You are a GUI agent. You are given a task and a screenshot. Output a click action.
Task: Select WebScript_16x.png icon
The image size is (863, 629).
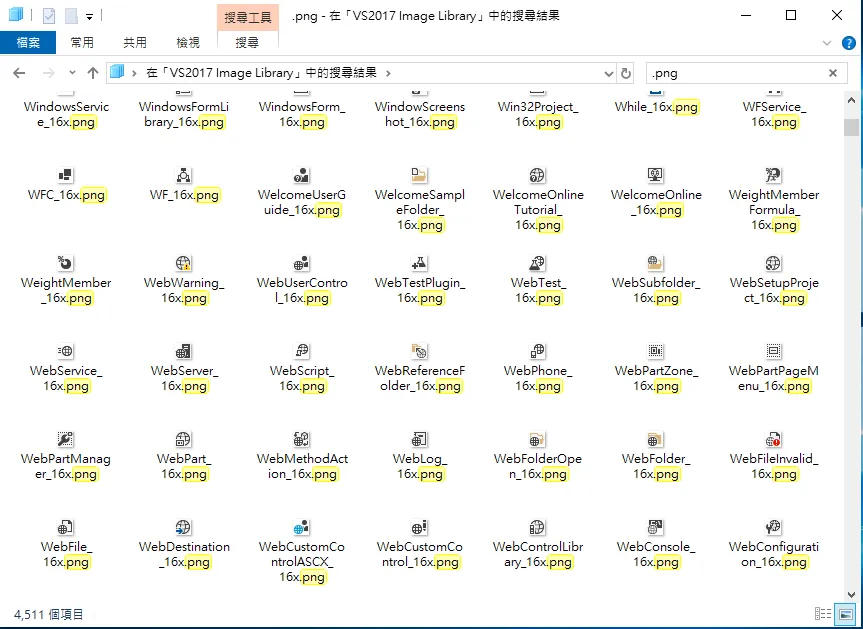(302, 352)
